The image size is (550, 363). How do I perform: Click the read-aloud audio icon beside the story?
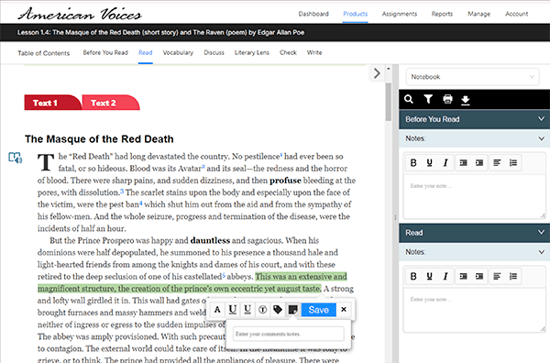pos(15,157)
